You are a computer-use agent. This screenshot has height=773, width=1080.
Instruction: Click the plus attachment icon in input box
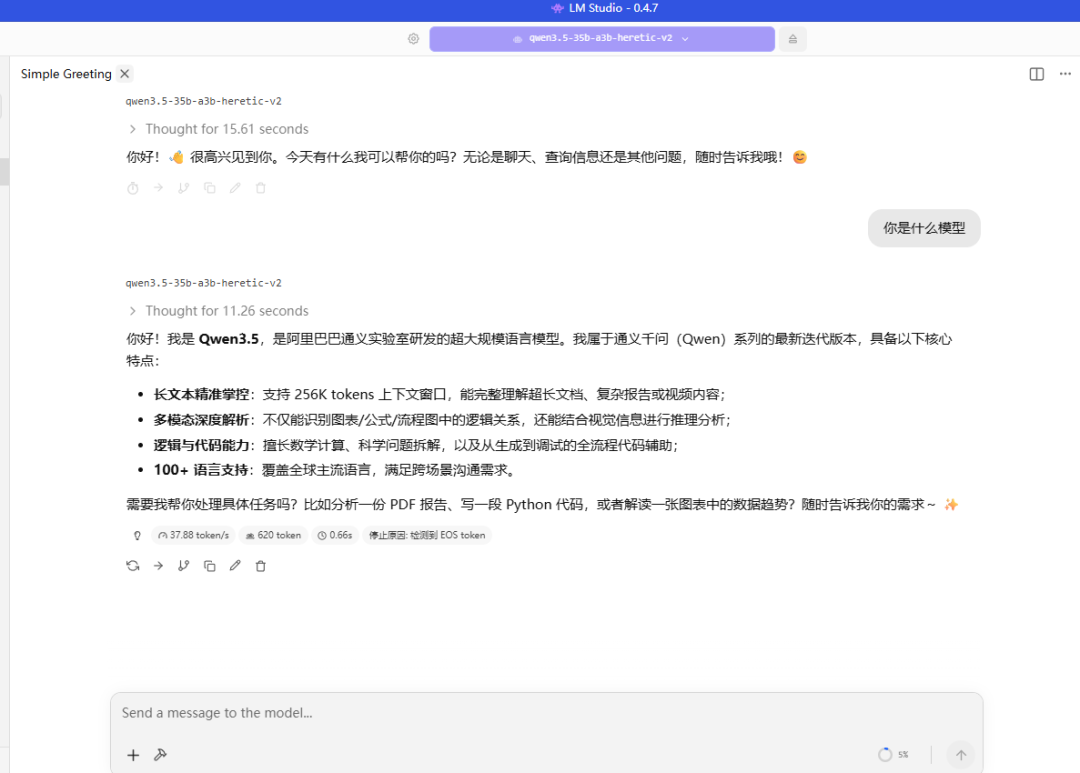133,755
